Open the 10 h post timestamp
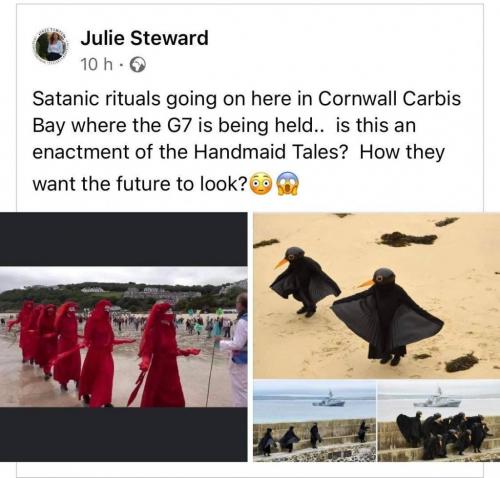This screenshot has height=478, width=500. pos(97,64)
